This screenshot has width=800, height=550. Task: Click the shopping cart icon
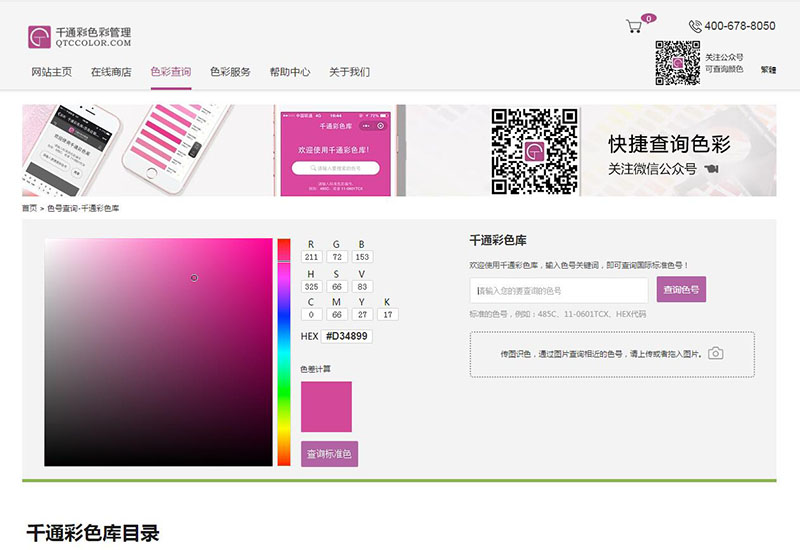tap(634, 26)
